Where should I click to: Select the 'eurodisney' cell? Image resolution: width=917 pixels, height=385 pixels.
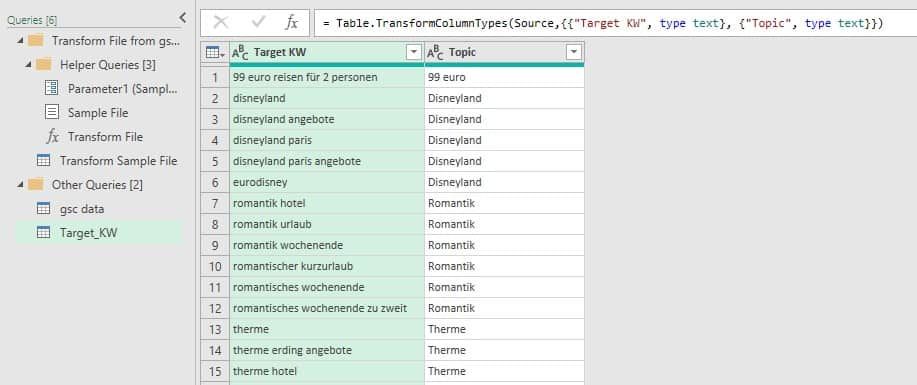(327, 182)
